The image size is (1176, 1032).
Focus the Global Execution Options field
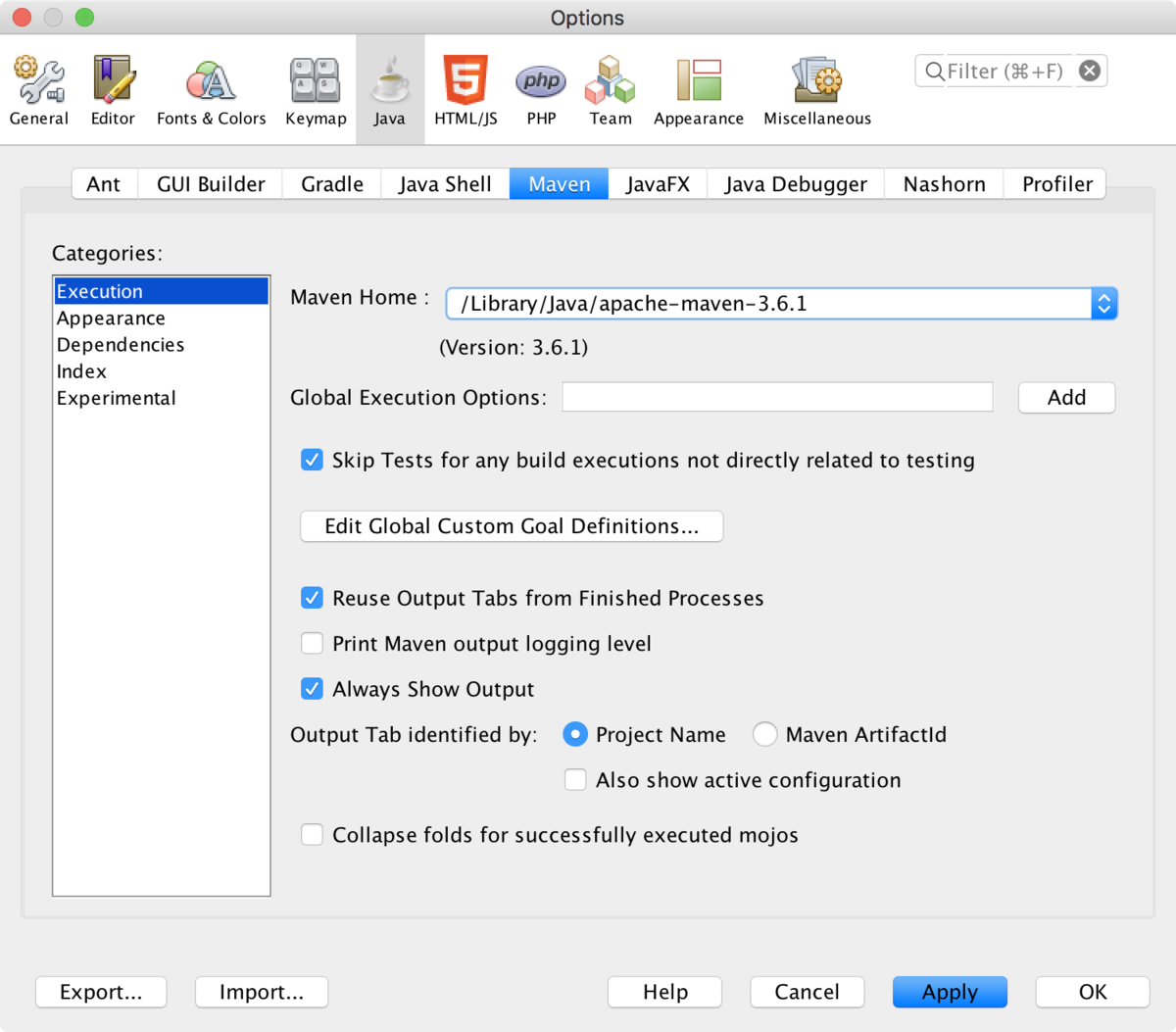click(x=778, y=397)
